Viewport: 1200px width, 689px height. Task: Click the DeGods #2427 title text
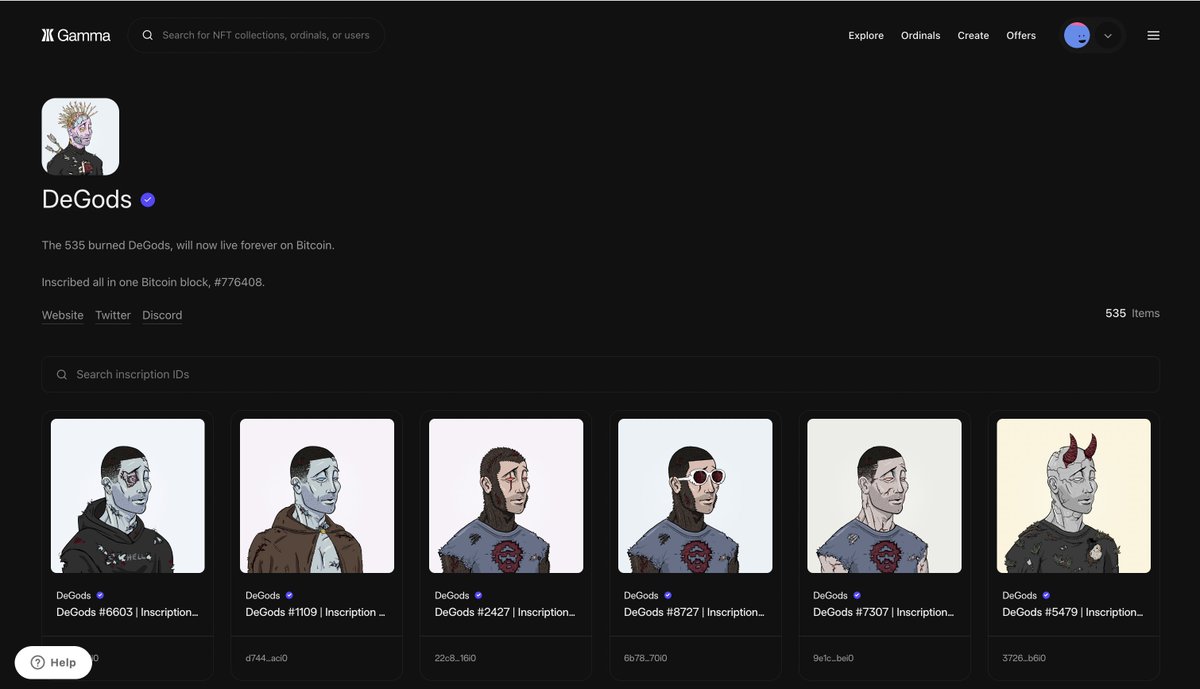coord(505,612)
